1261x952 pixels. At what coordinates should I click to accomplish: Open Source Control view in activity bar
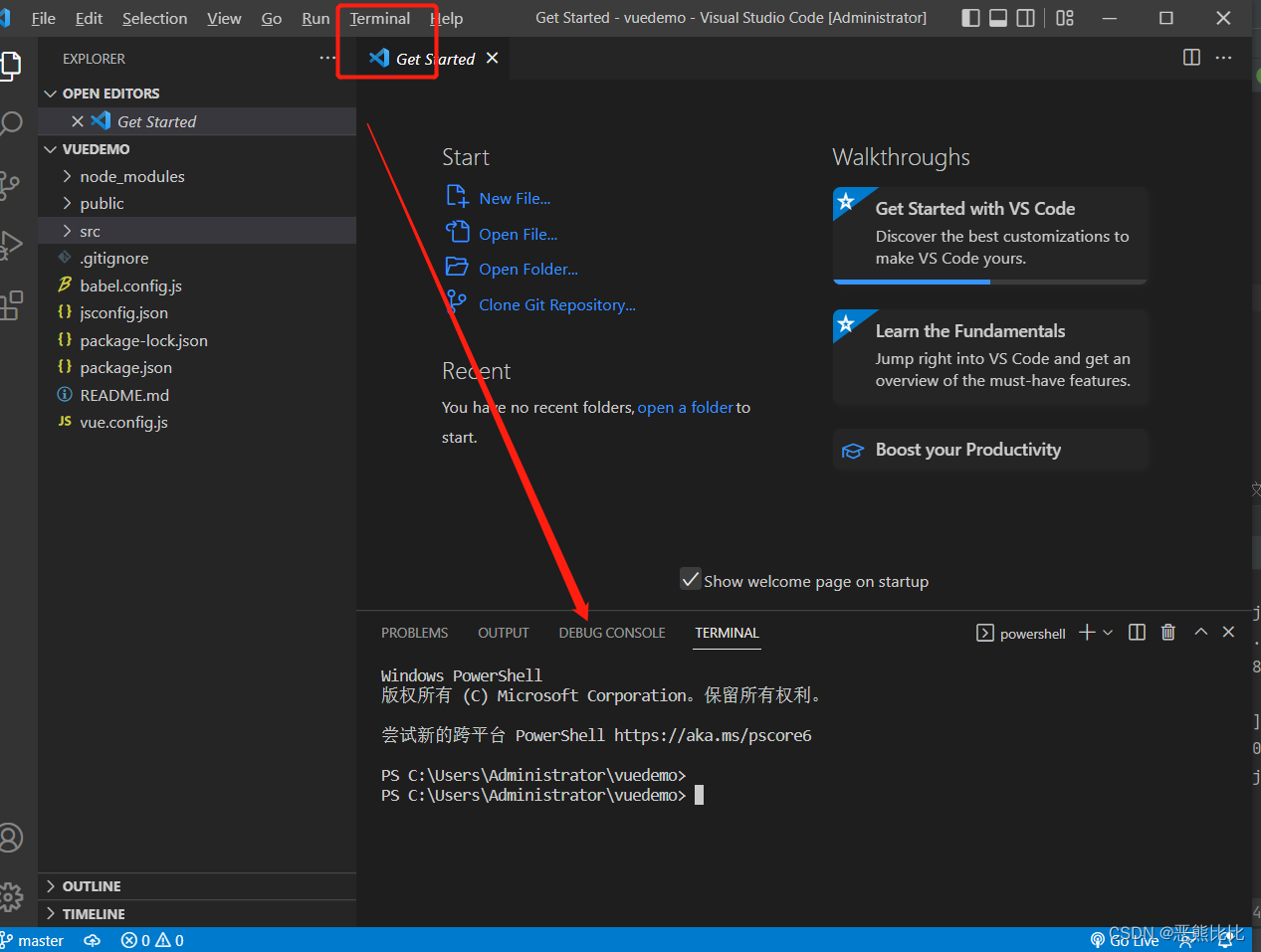coord(10,185)
